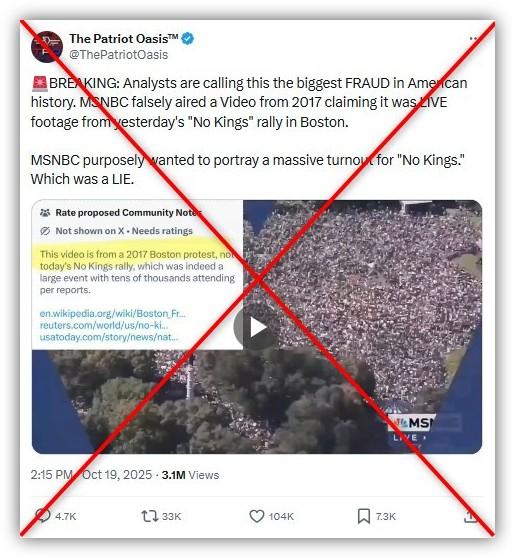
Task: Click the Community Notes people icon
Action: [45, 213]
